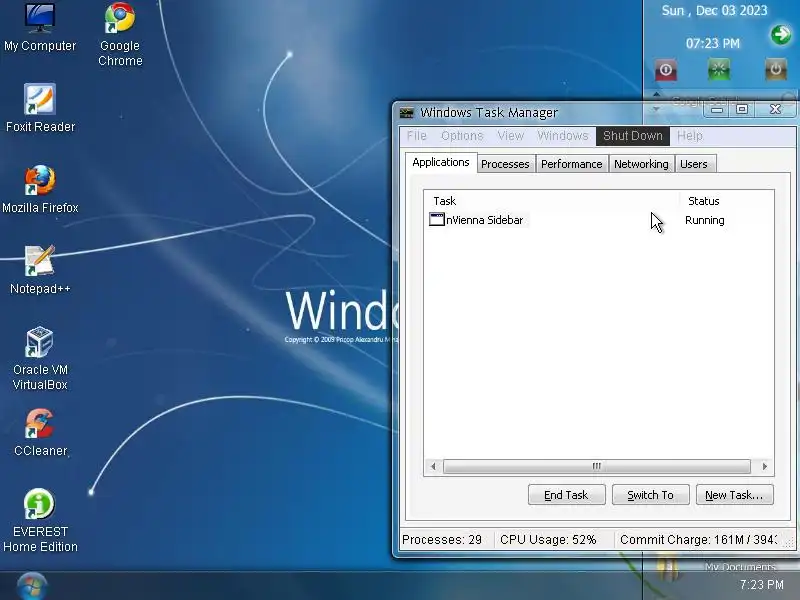Sort by Task column header
800x600 pixels.
552,201
